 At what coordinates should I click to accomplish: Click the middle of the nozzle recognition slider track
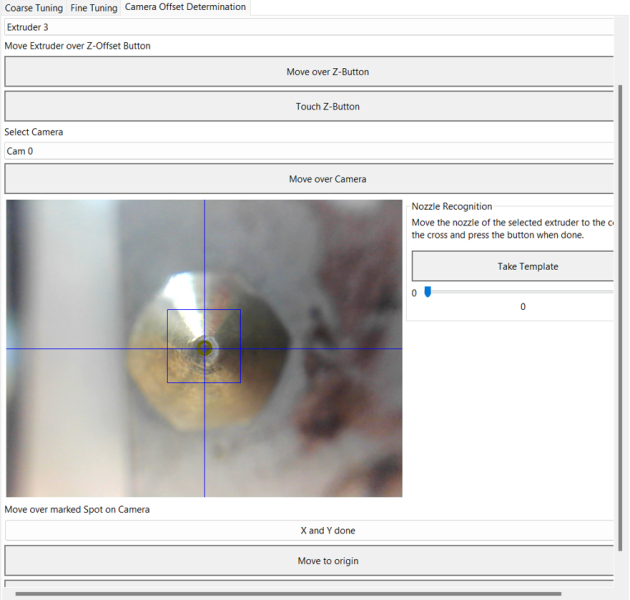[x=518, y=292]
